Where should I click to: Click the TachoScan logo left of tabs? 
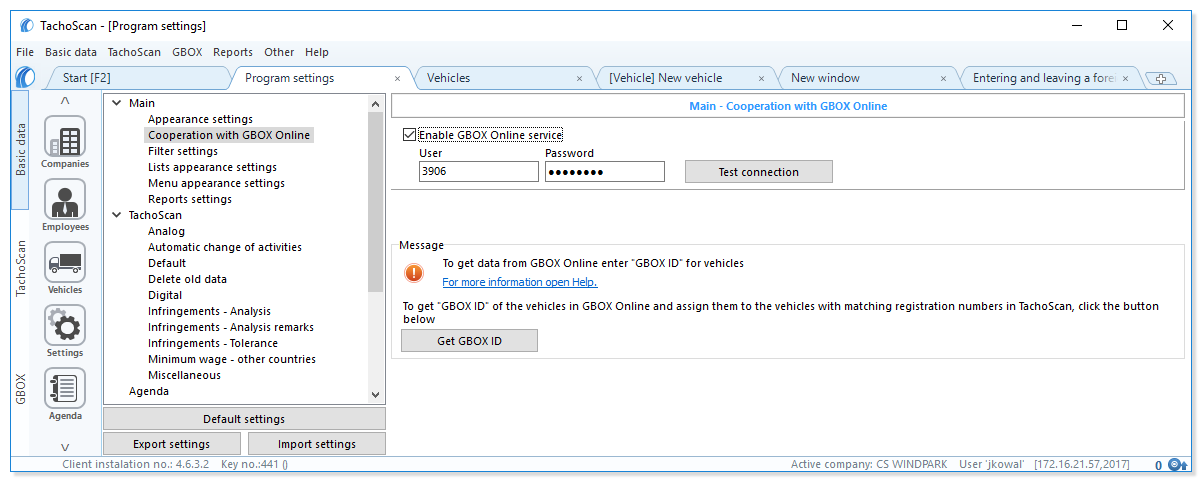pos(25,77)
